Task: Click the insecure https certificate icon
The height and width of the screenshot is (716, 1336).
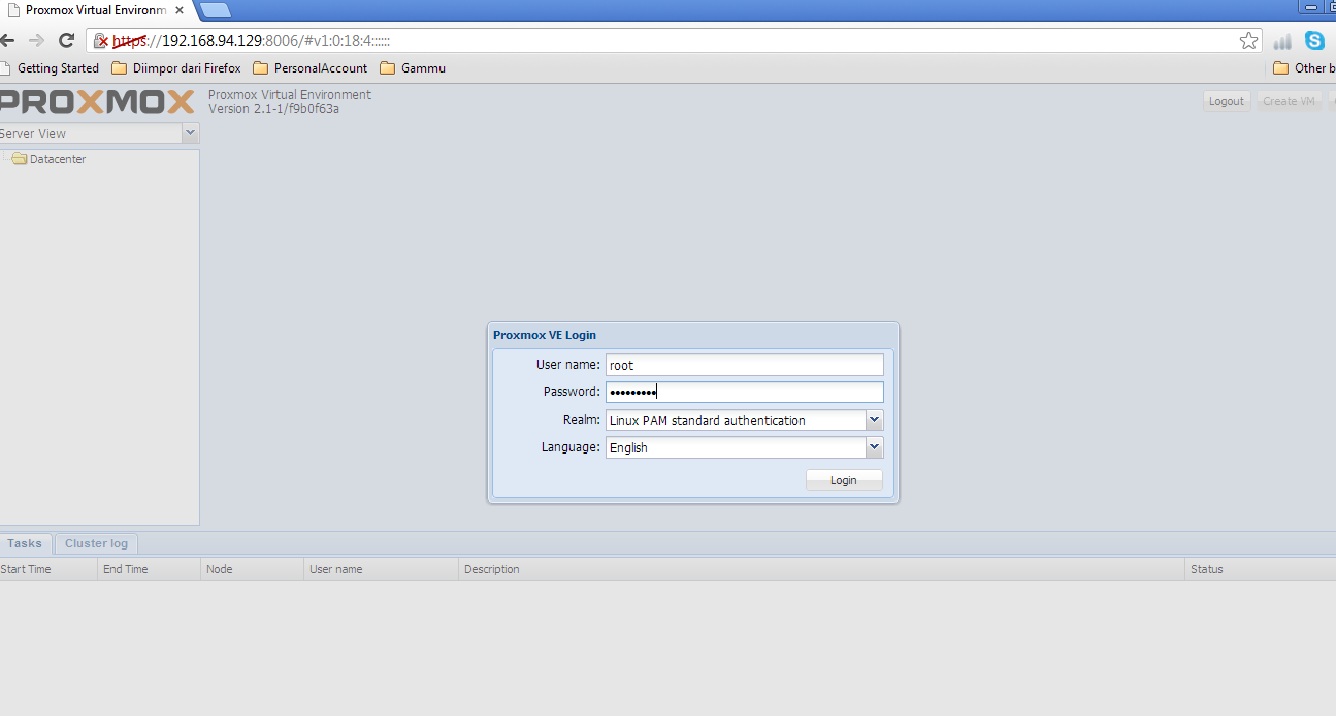Action: pos(101,41)
